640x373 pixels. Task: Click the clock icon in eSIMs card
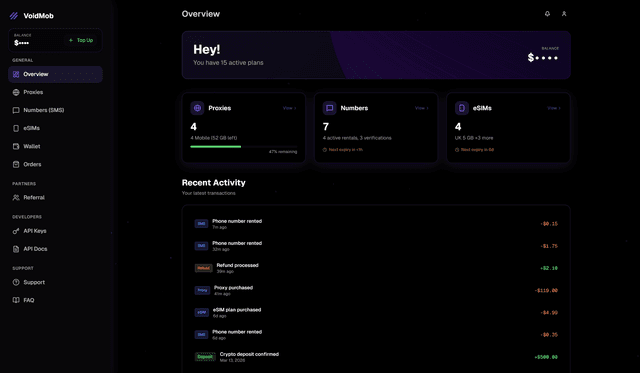click(x=457, y=150)
